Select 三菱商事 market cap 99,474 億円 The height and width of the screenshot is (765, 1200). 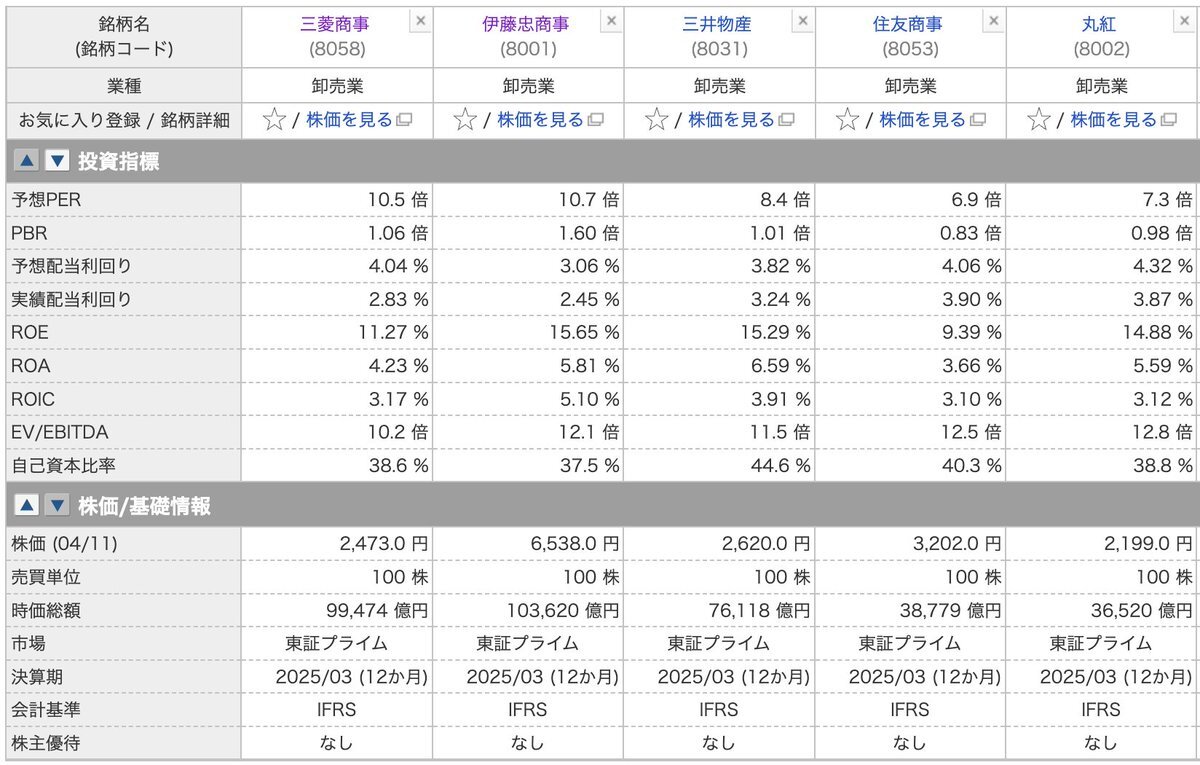click(377, 610)
